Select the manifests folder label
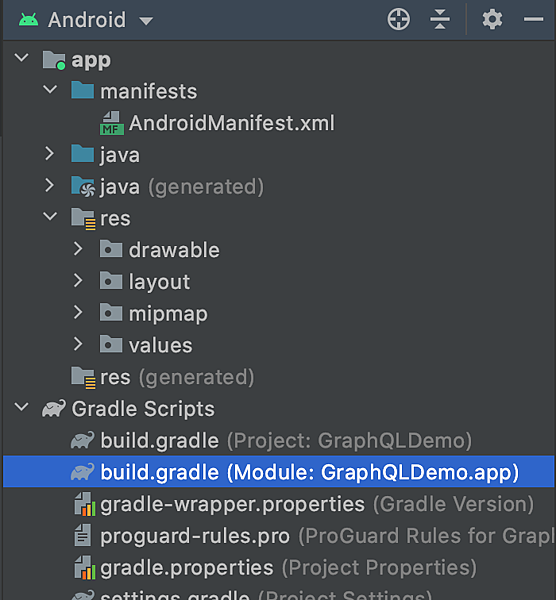The height and width of the screenshot is (600, 556). [x=148, y=92]
